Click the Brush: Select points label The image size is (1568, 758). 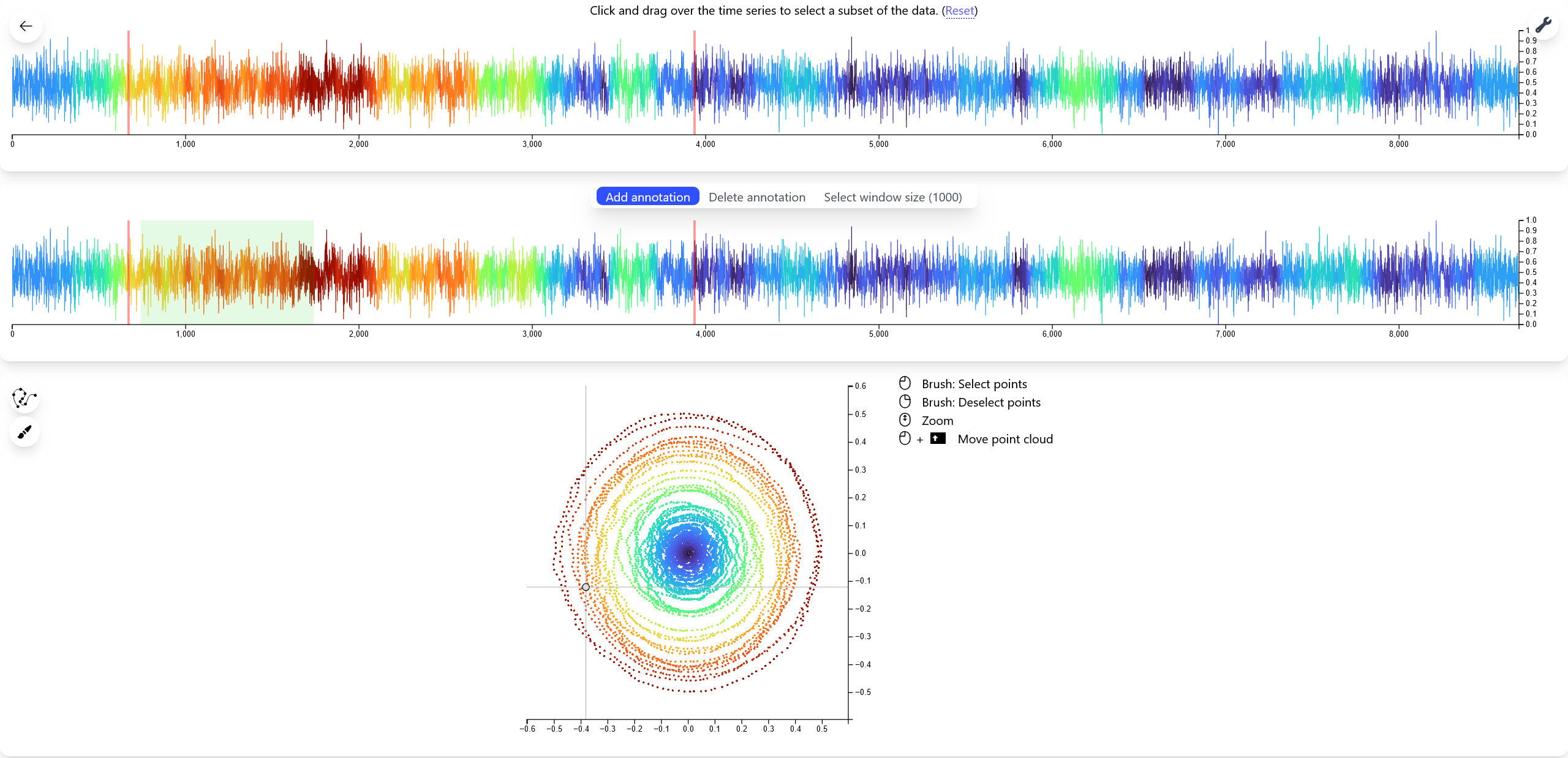[x=974, y=384]
